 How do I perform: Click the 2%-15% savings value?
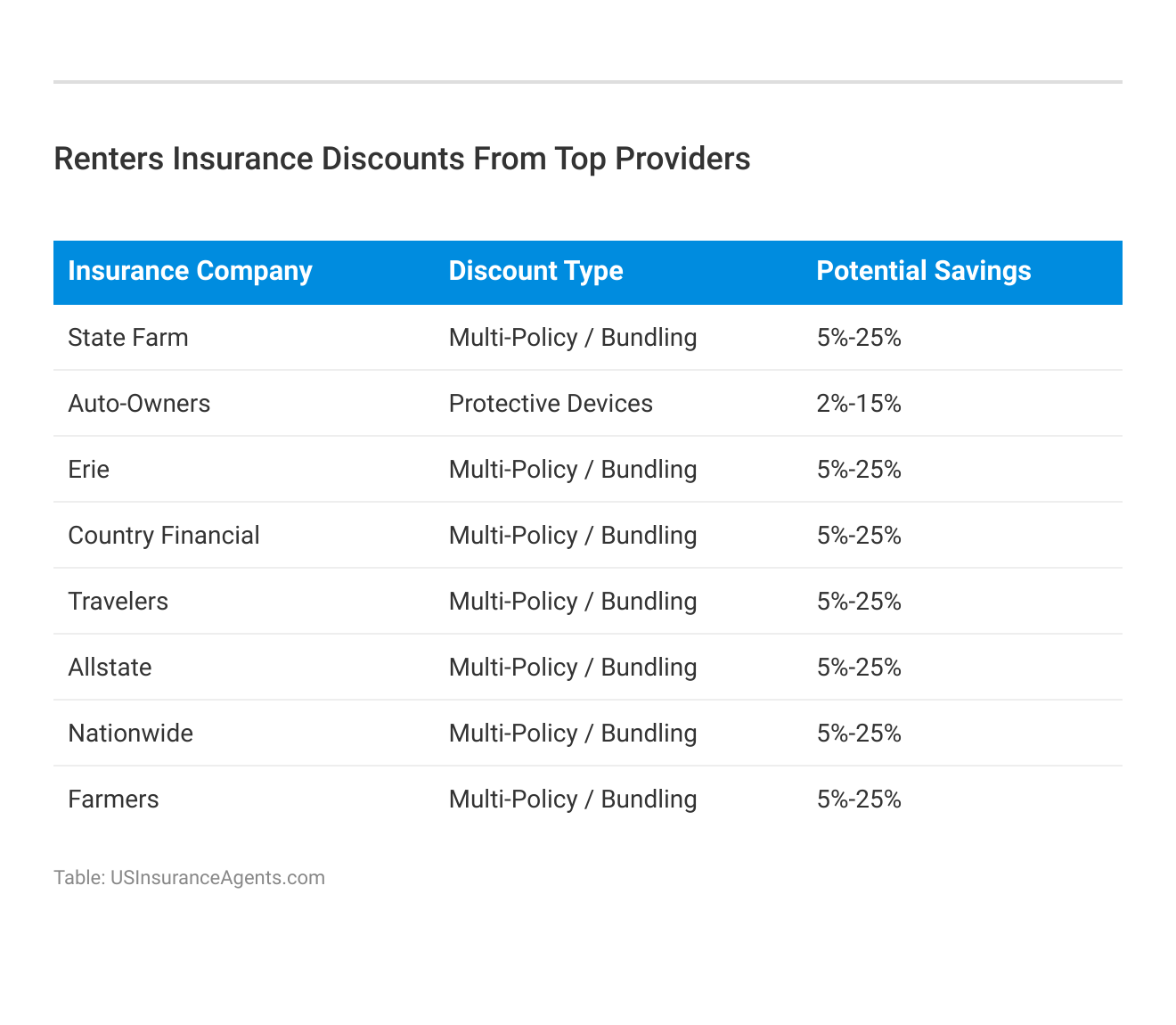coord(859,404)
